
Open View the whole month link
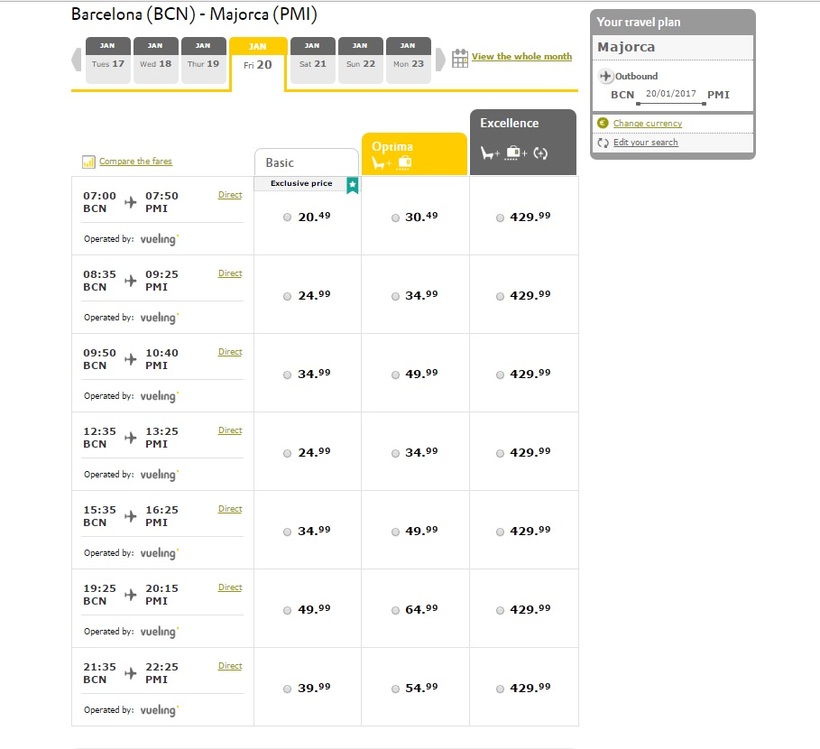[x=521, y=57]
